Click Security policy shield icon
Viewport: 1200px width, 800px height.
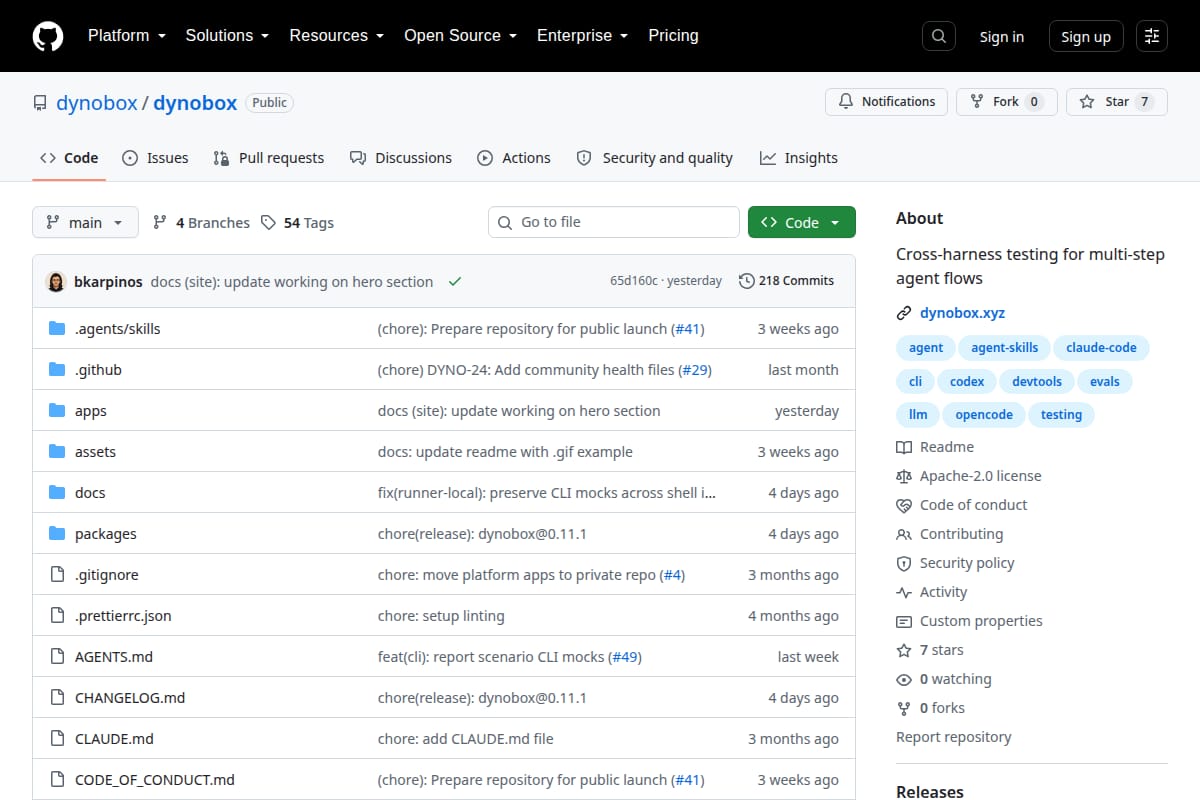pyautogui.click(x=904, y=563)
